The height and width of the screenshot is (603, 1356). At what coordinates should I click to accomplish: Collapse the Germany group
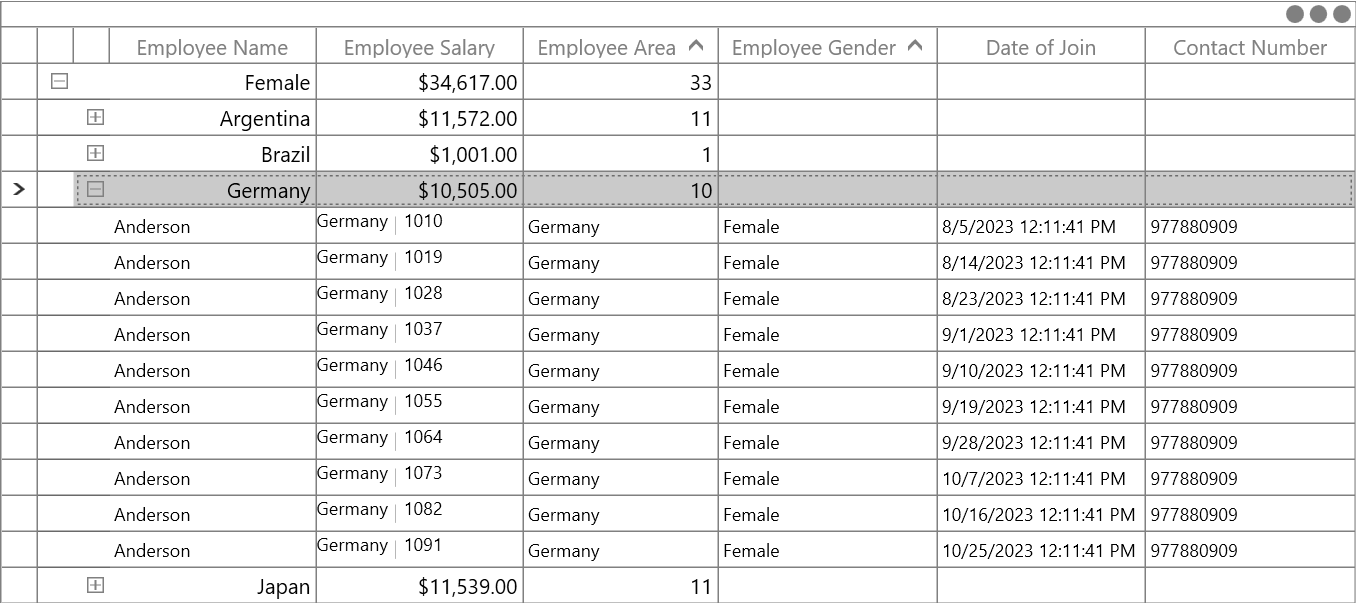pos(95,189)
